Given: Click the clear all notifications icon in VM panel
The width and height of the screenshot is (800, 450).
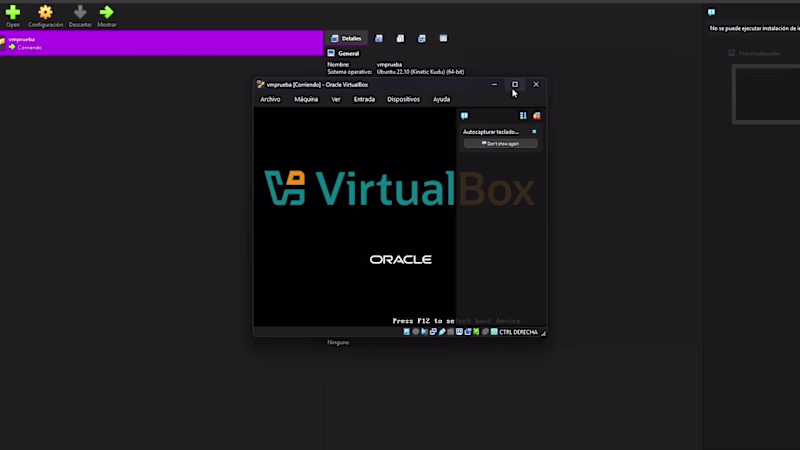Looking at the screenshot, I should [537, 116].
